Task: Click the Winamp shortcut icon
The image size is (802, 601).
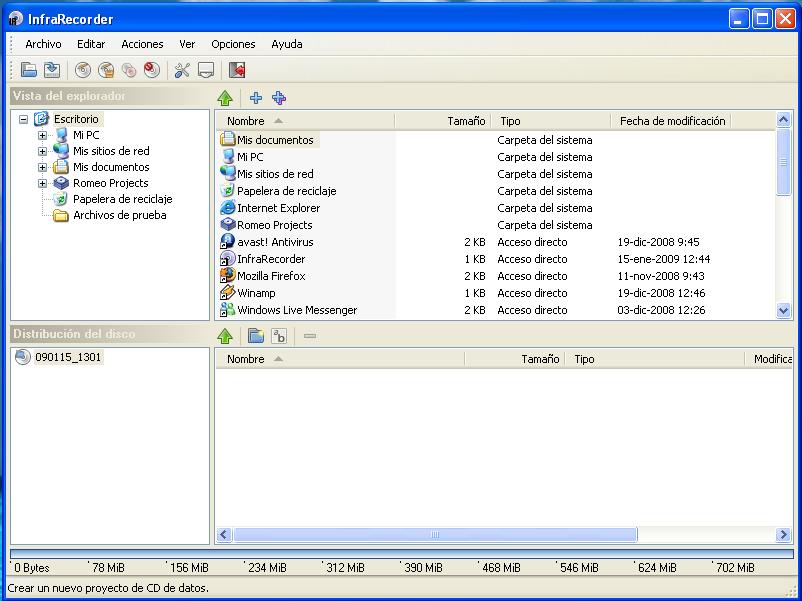Action: [x=228, y=293]
